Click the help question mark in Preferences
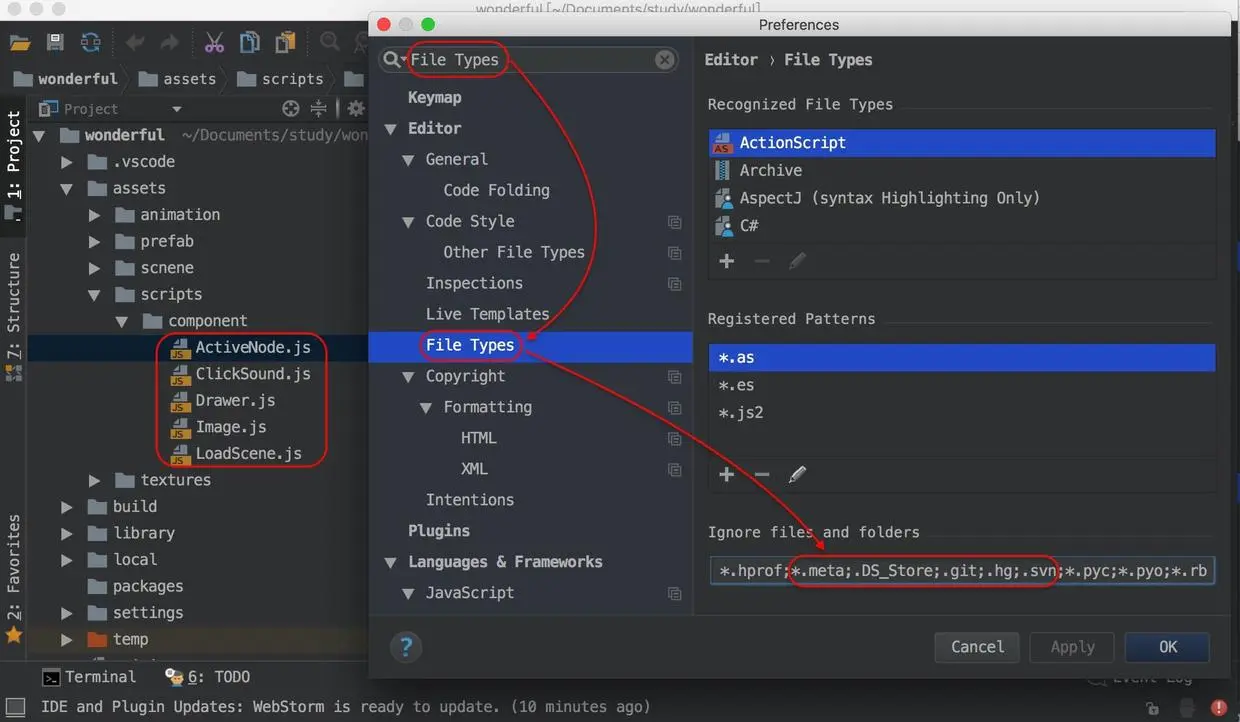This screenshot has width=1240, height=722. 406,647
